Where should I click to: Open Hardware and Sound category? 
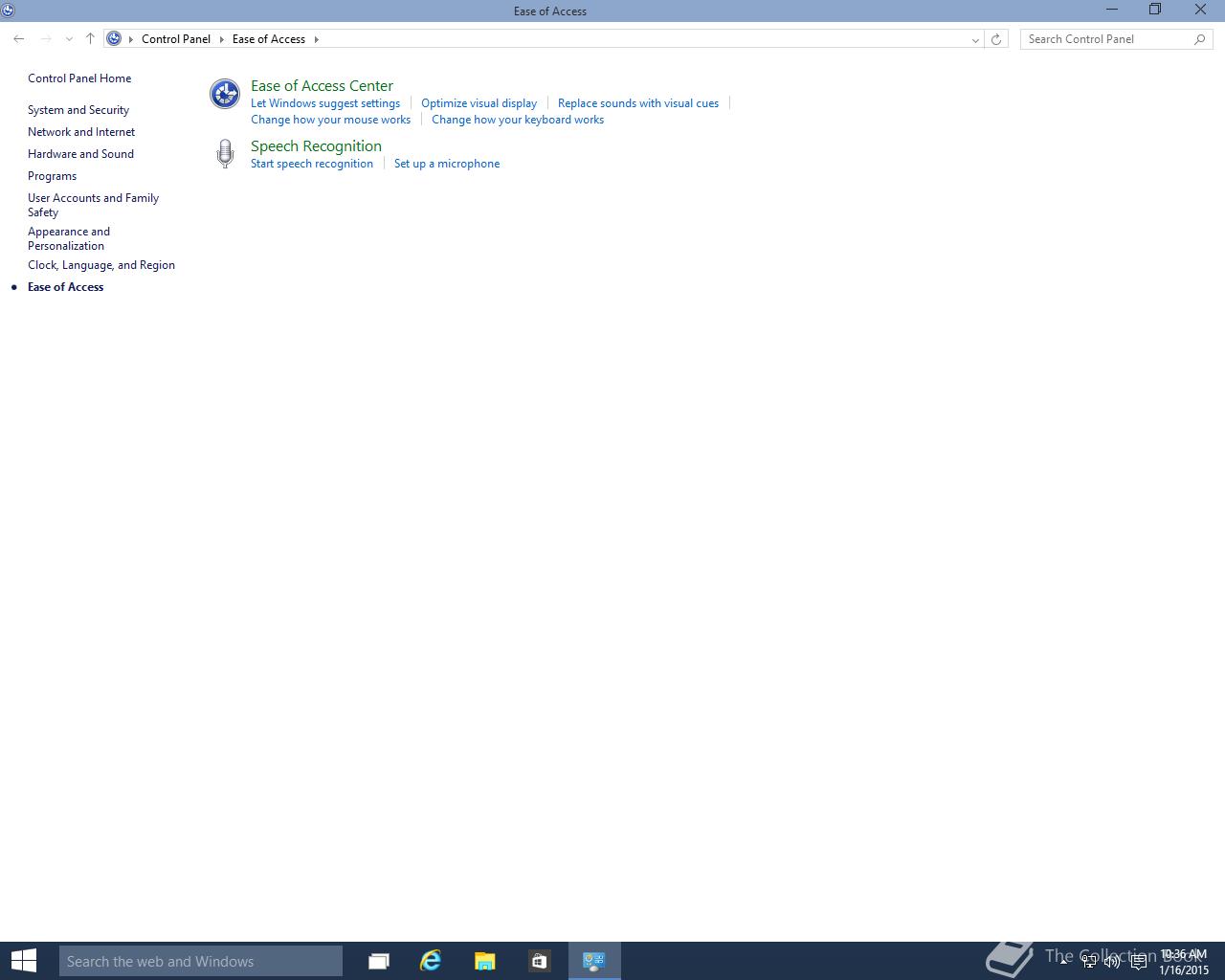(x=80, y=154)
